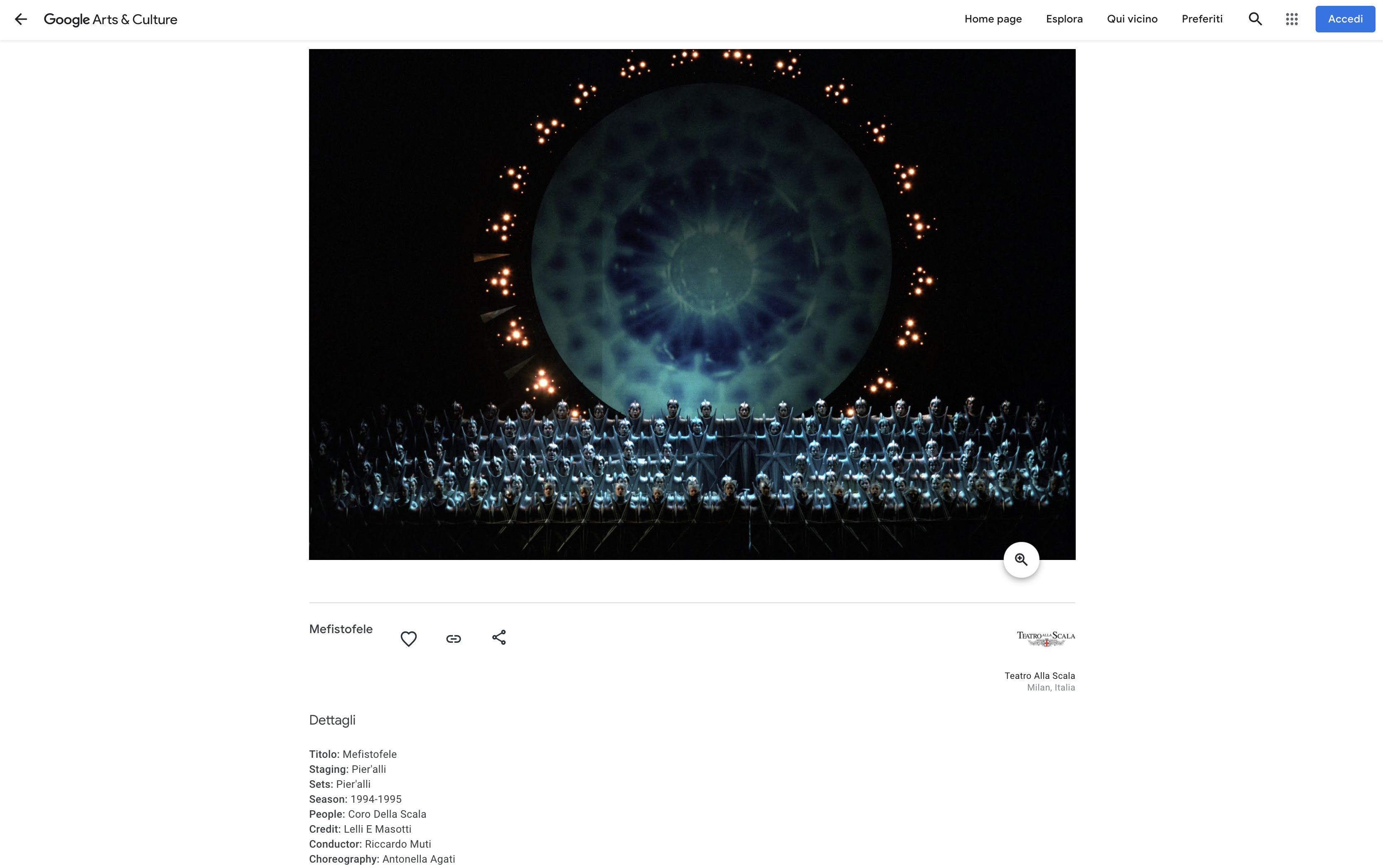Open Preferiti in the top bar
The height and width of the screenshot is (868, 1383).
point(1202,19)
